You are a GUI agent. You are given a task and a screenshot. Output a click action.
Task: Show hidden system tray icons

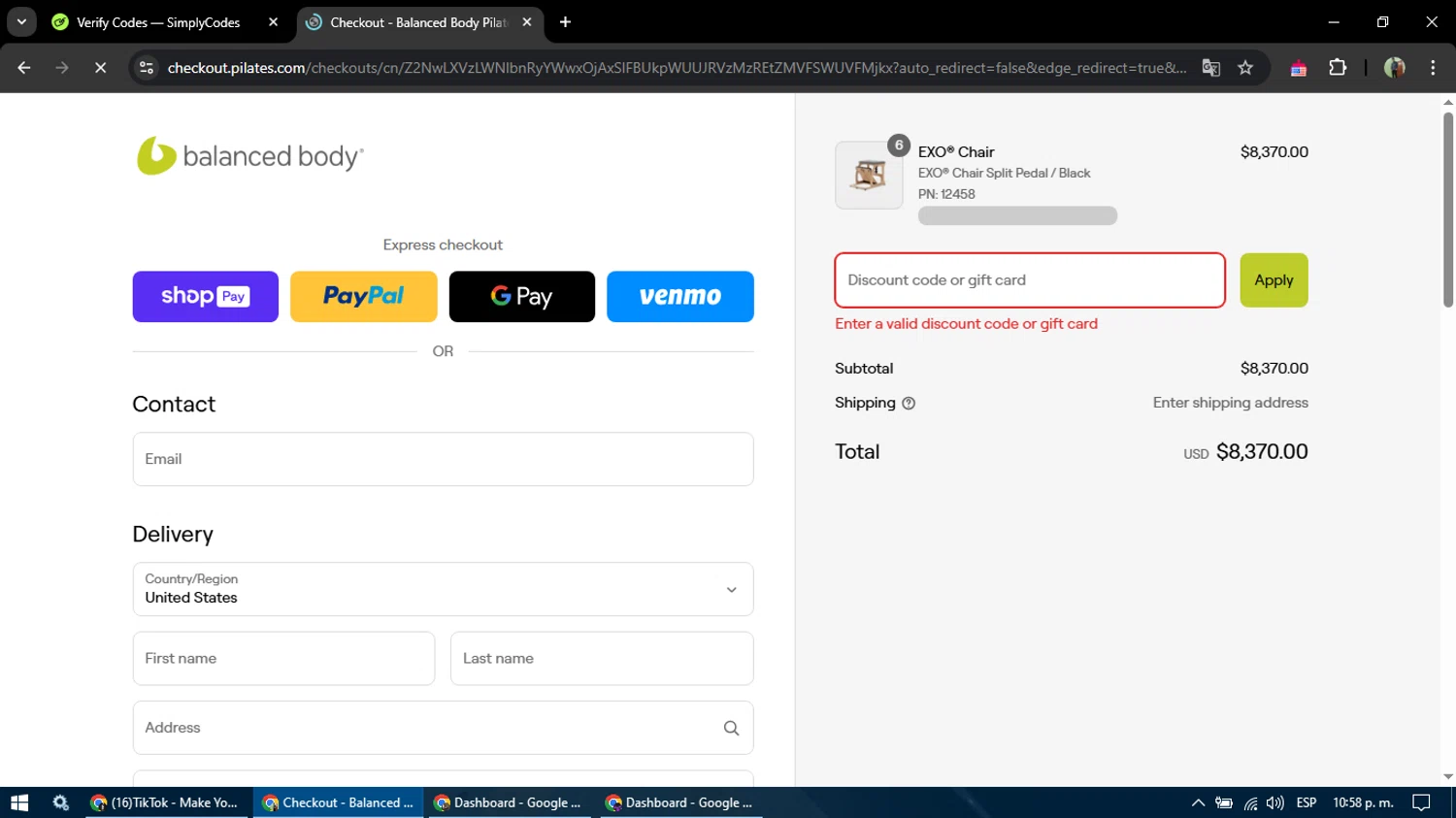[x=1198, y=802]
